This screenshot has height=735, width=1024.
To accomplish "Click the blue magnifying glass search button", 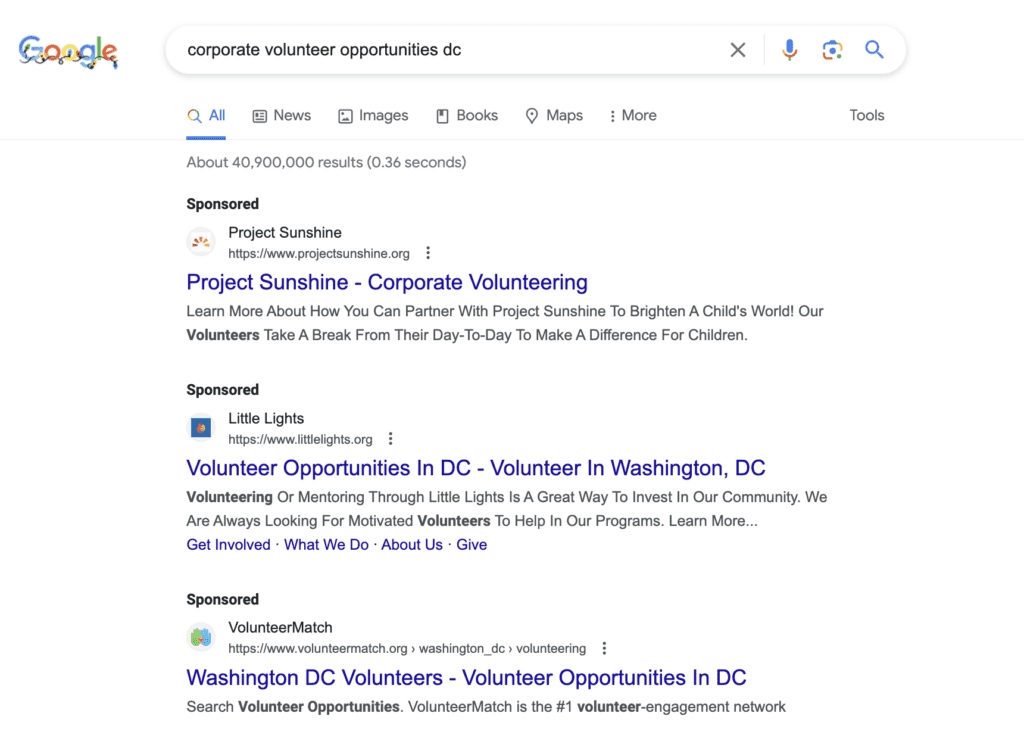I will [874, 50].
